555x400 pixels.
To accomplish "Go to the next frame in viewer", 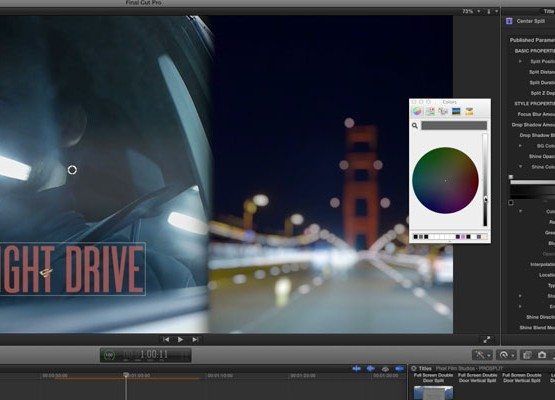I will coord(195,339).
